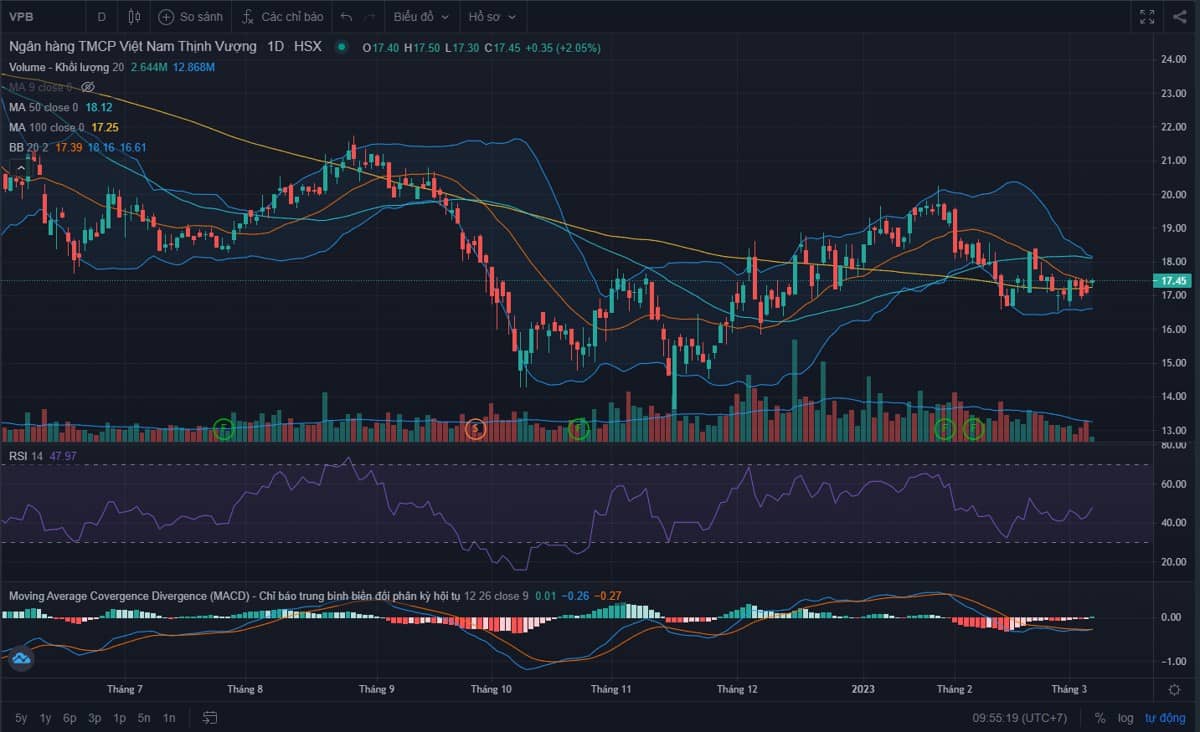
Task: Set time range to 1p
Action: 119,717
